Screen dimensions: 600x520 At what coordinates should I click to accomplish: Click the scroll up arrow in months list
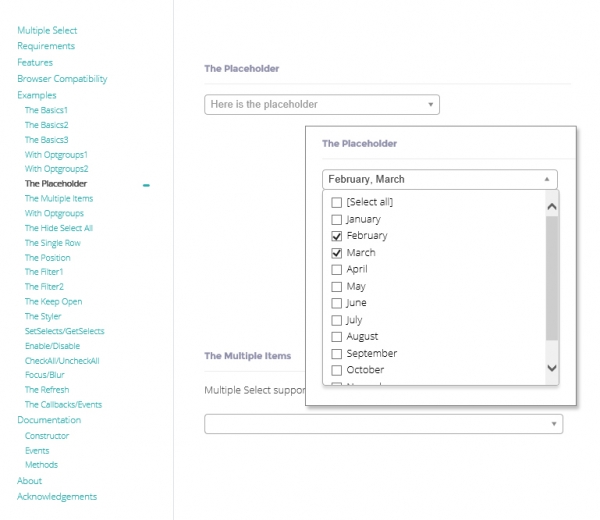pyautogui.click(x=552, y=207)
